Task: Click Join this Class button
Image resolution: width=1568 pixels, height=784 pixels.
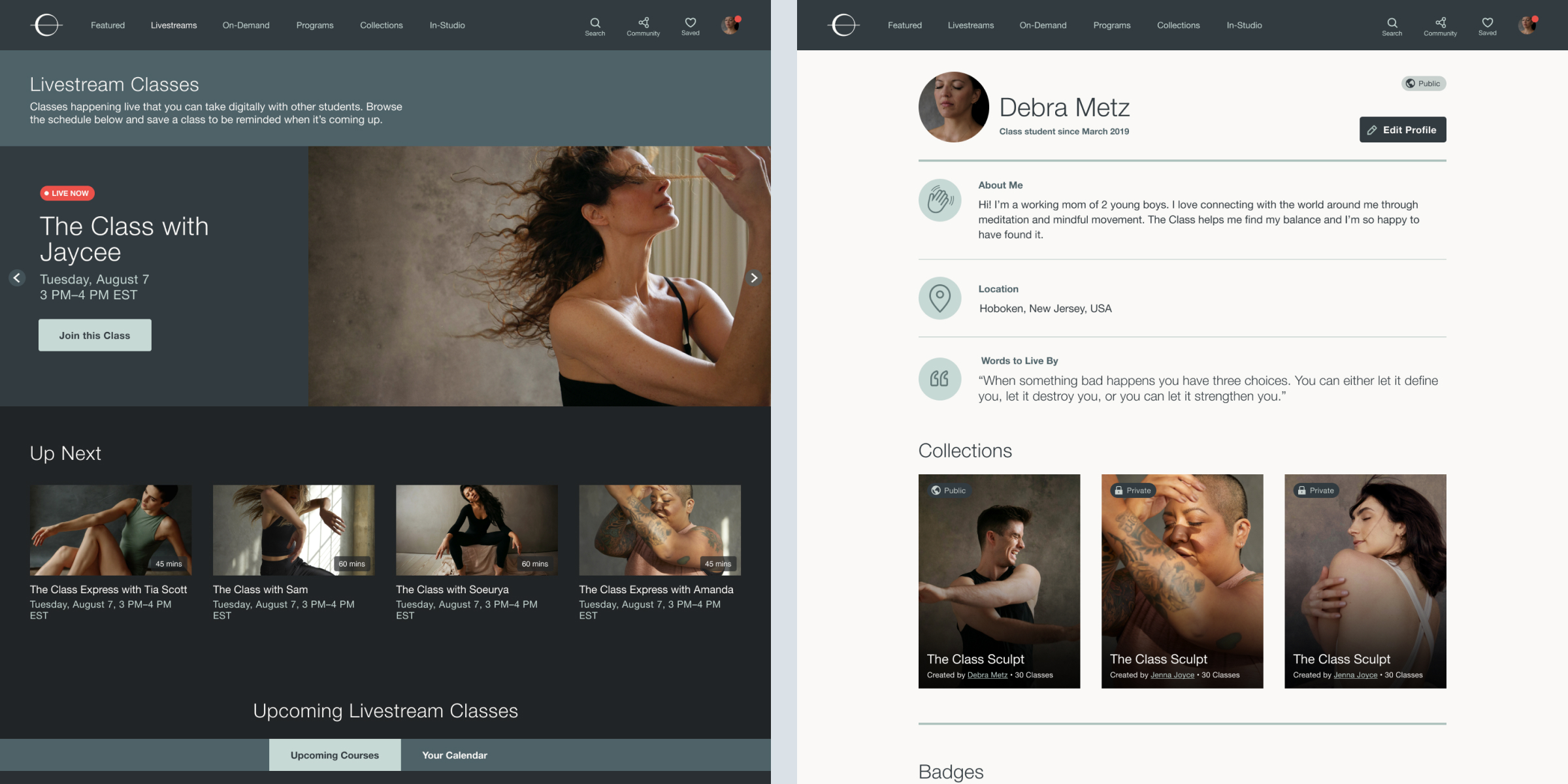Action: pos(94,334)
